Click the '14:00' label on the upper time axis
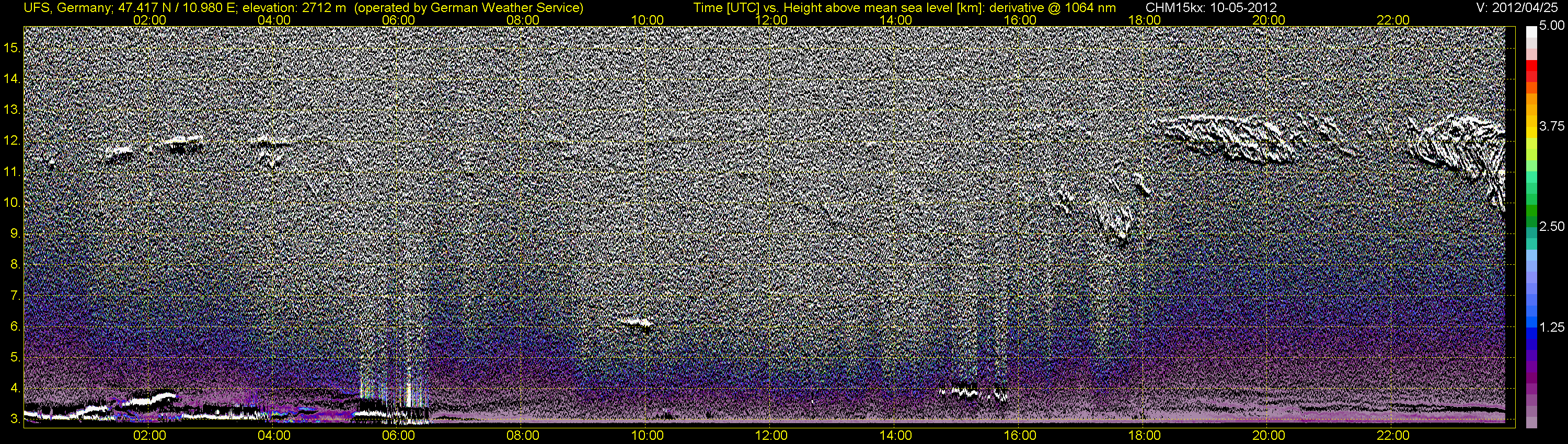The height and width of the screenshot is (444, 1568). (x=896, y=20)
